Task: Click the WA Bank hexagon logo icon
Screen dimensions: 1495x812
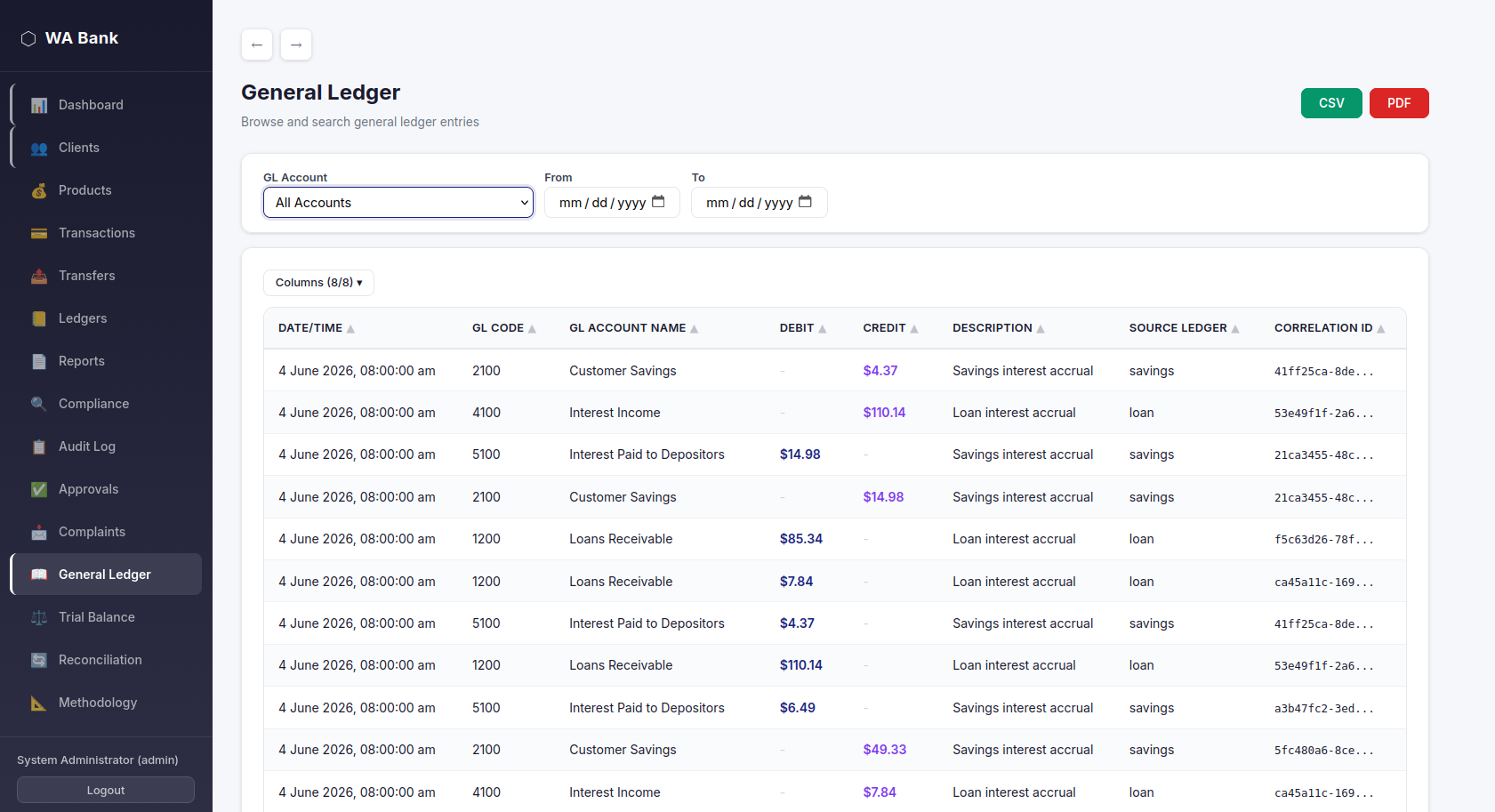Action: (28, 38)
